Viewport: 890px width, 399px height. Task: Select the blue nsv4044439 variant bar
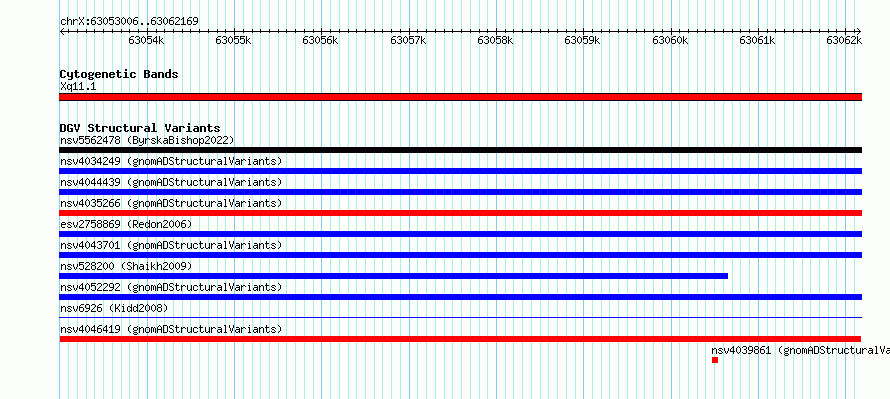[x=460, y=192]
